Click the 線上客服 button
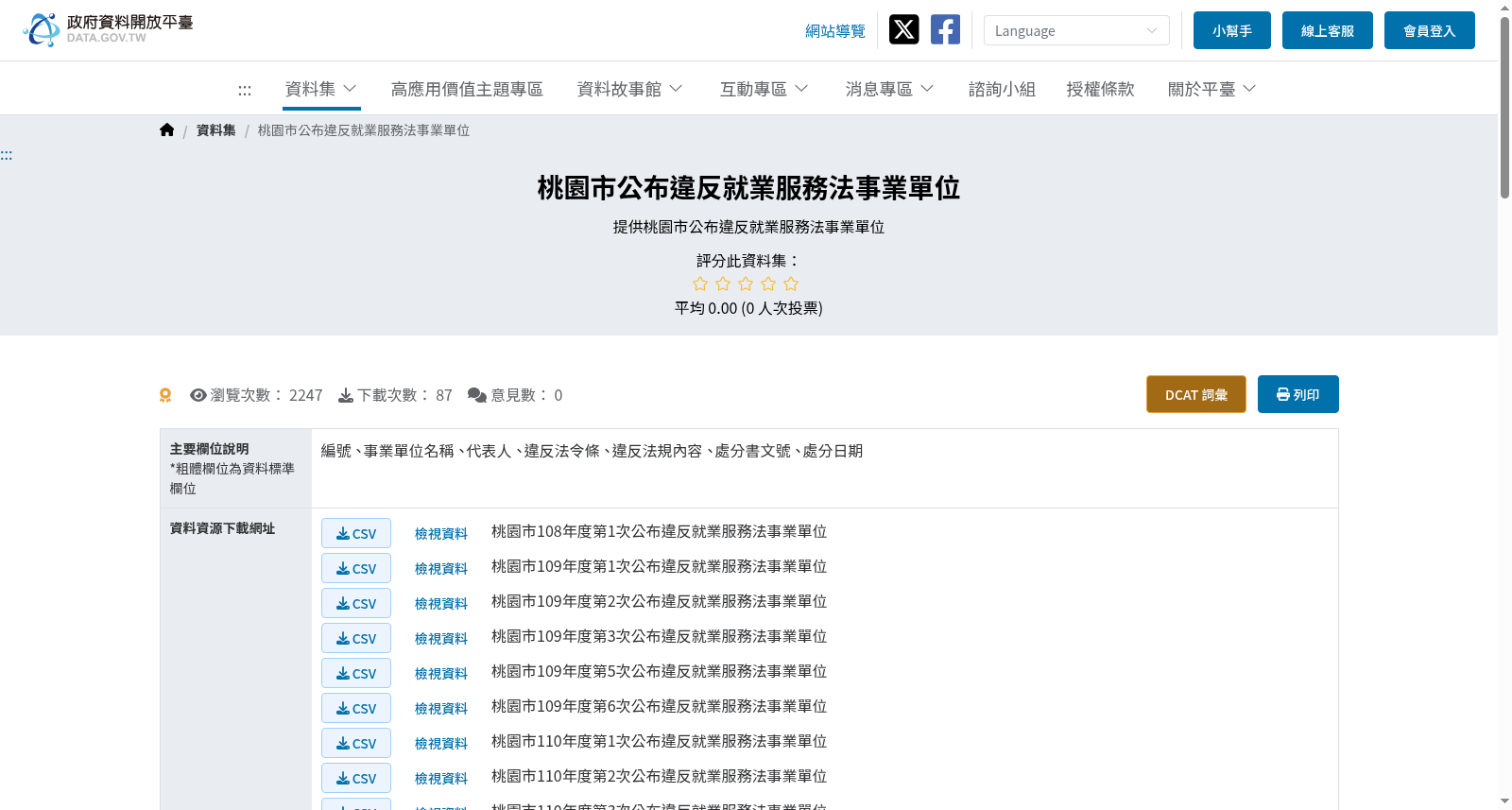1512x810 pixels. point(1328,30)
